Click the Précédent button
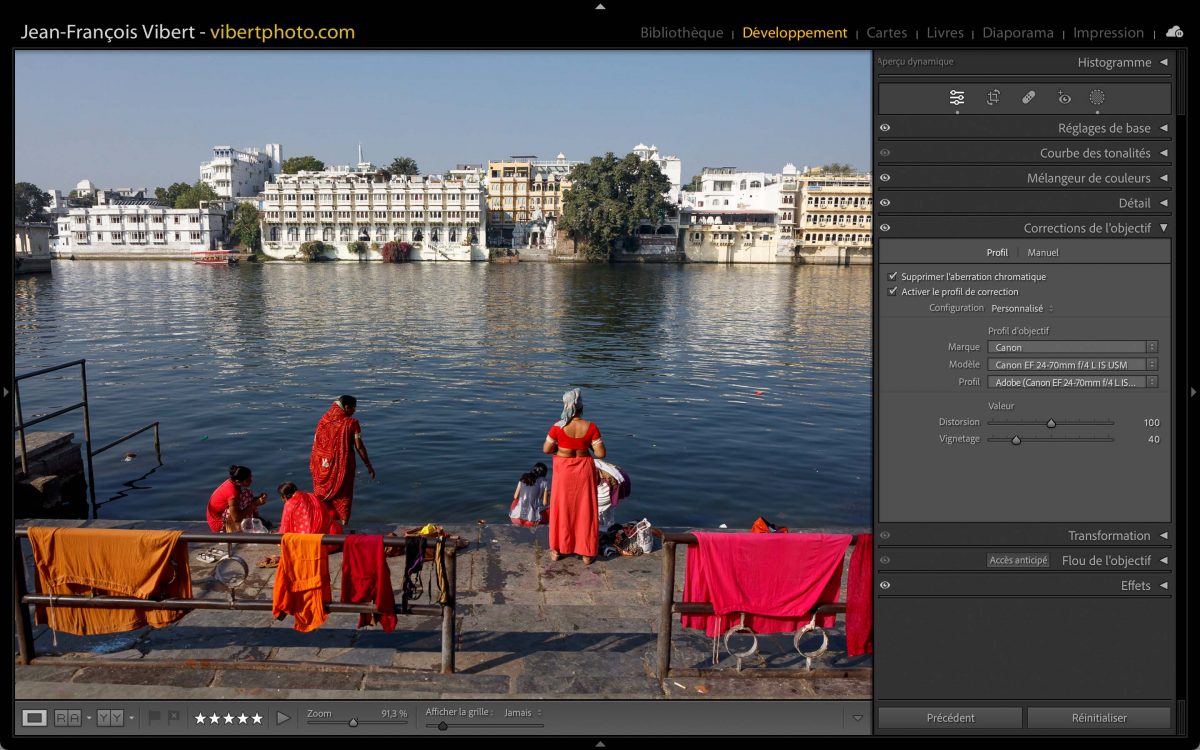The height and width of the screenshot is (750, 1200). click(x=950, y=717)
